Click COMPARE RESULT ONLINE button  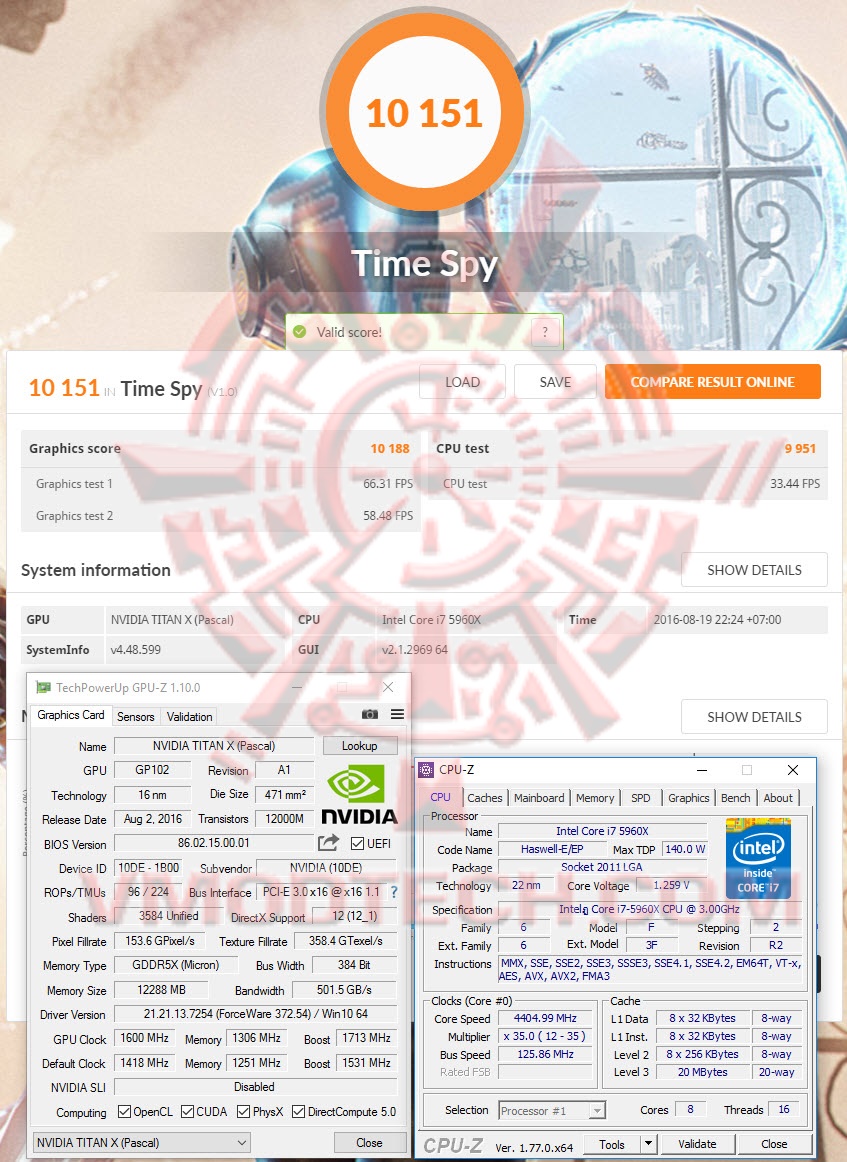[713, 382]
